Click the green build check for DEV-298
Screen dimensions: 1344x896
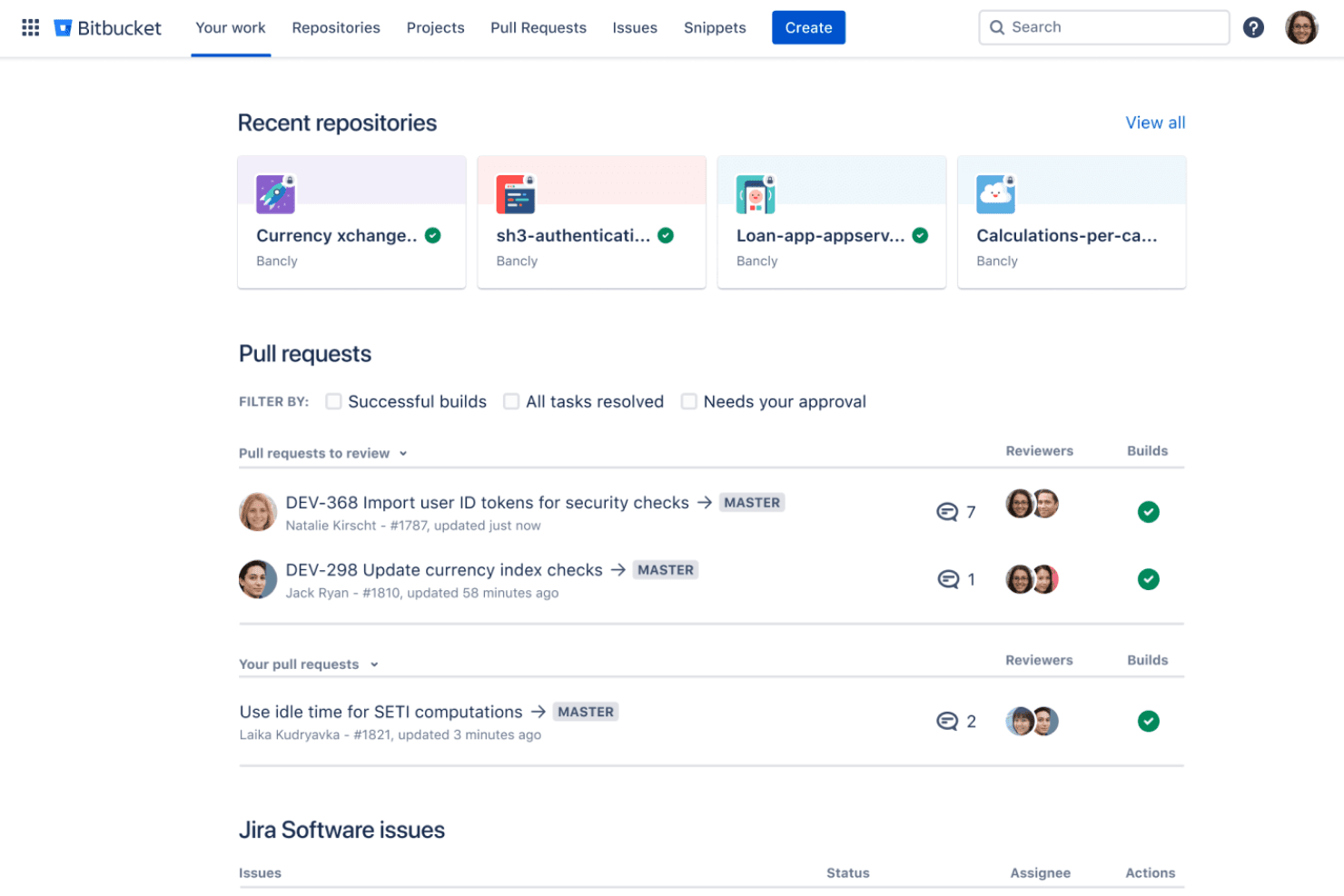tap(1148, 579)
